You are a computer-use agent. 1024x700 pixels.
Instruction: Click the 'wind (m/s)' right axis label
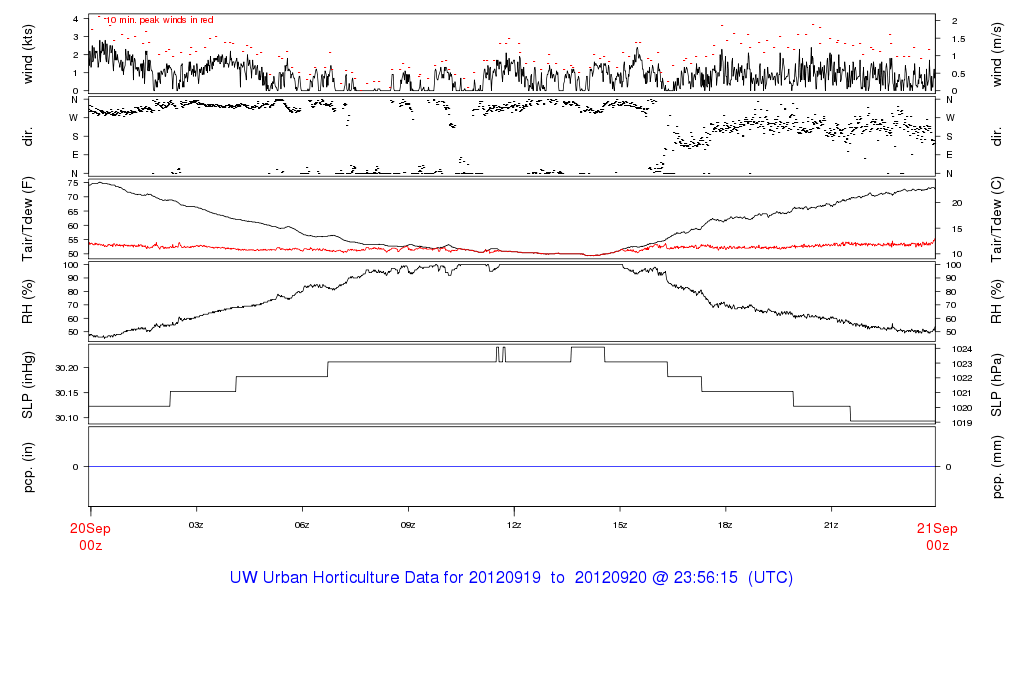(997, 53)
